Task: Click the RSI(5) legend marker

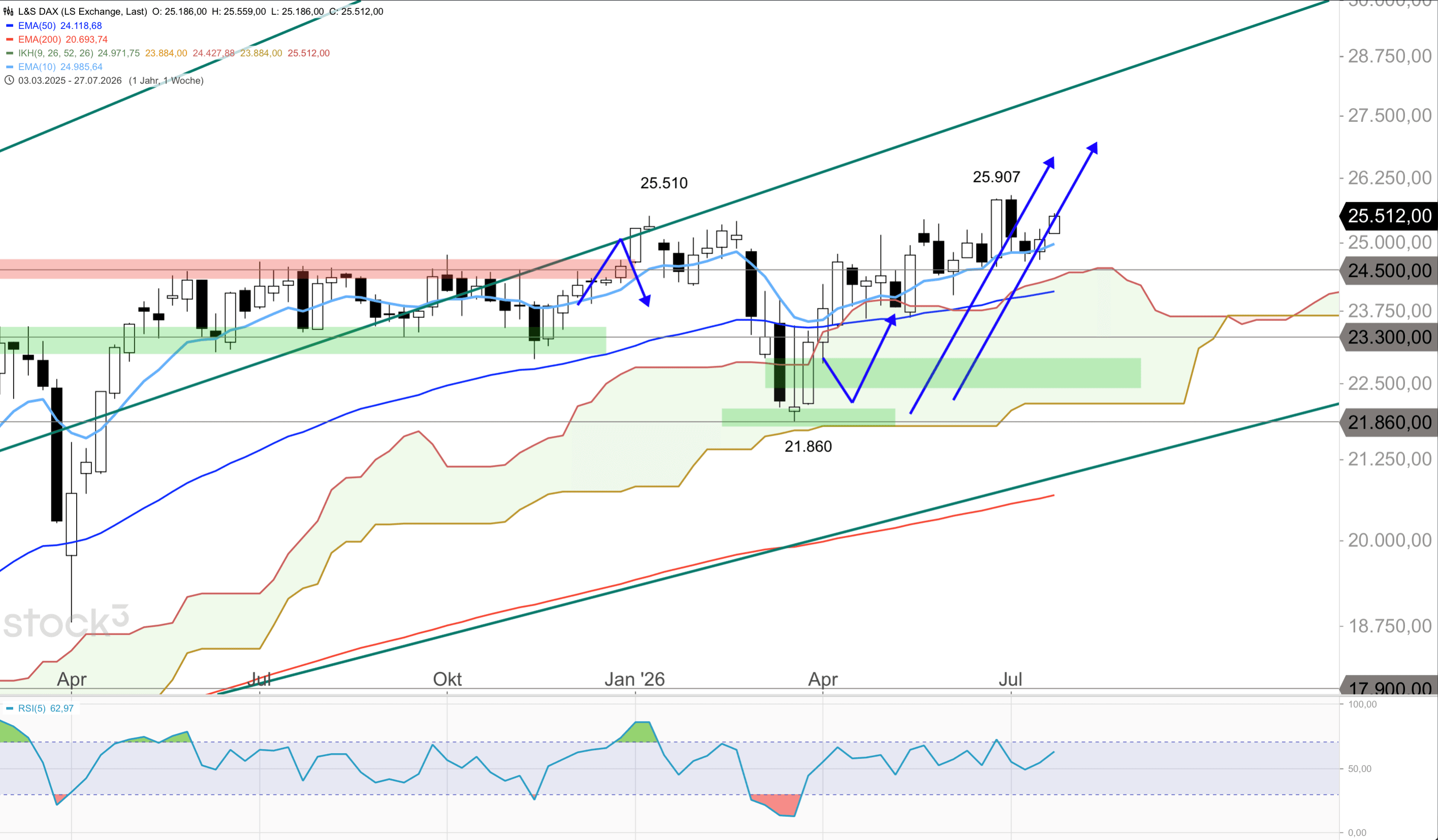Action: pyautogui.click(x=9, y=708)
